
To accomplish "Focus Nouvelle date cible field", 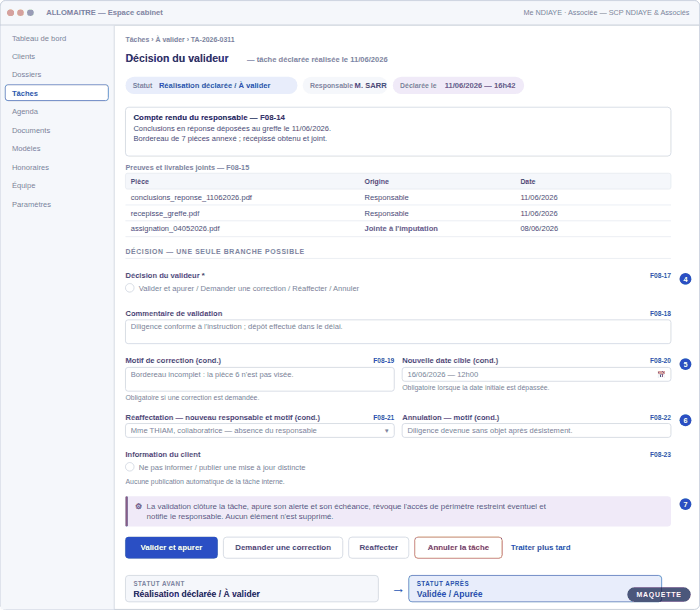I will 537,374.
